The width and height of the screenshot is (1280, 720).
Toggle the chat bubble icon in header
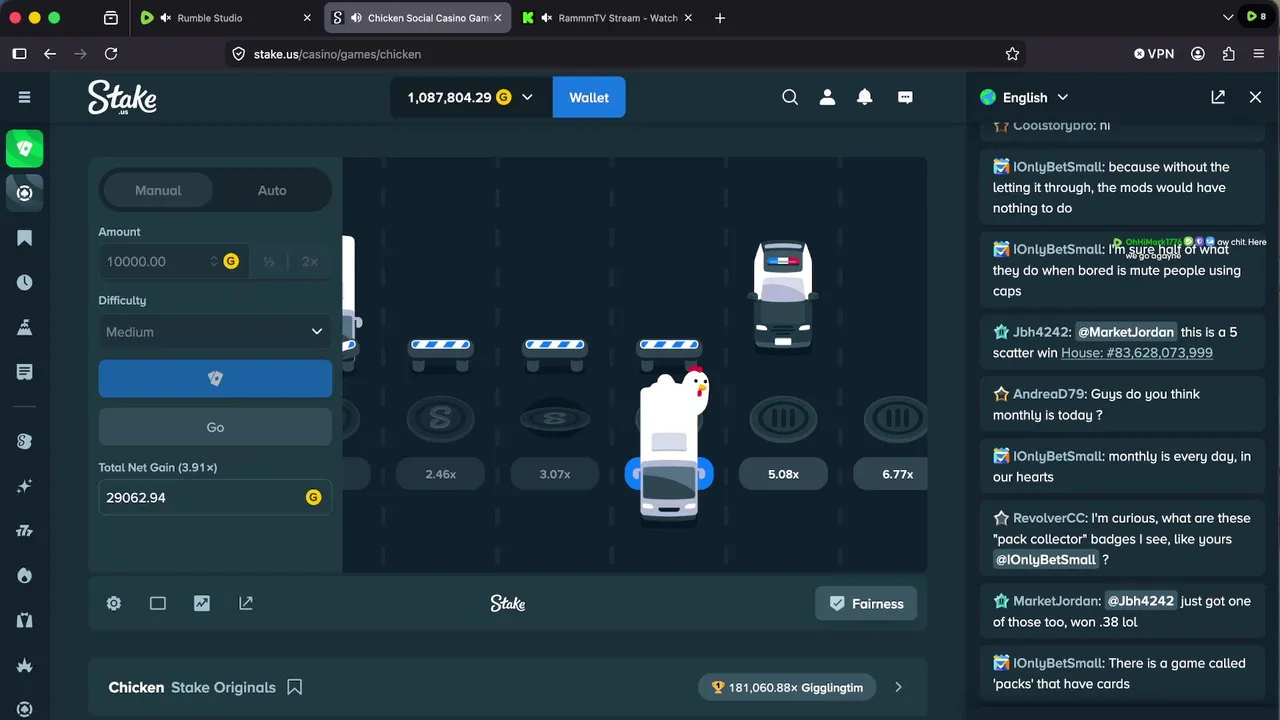click(x=905, y=97)
